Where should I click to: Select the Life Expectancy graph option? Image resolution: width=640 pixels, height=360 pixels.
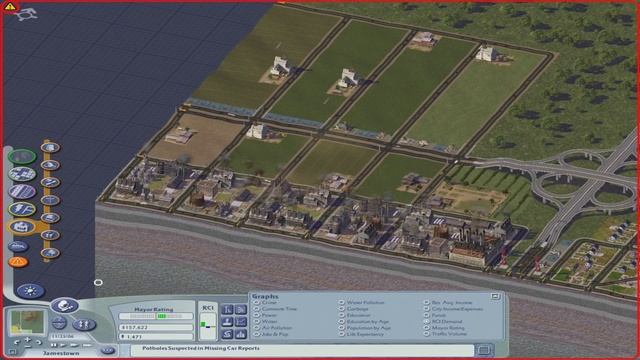click(342, 334)
